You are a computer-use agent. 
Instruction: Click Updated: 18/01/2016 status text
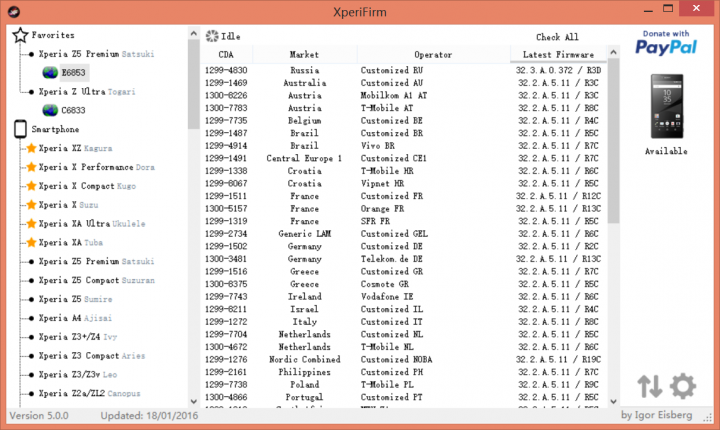pos(149,415)
